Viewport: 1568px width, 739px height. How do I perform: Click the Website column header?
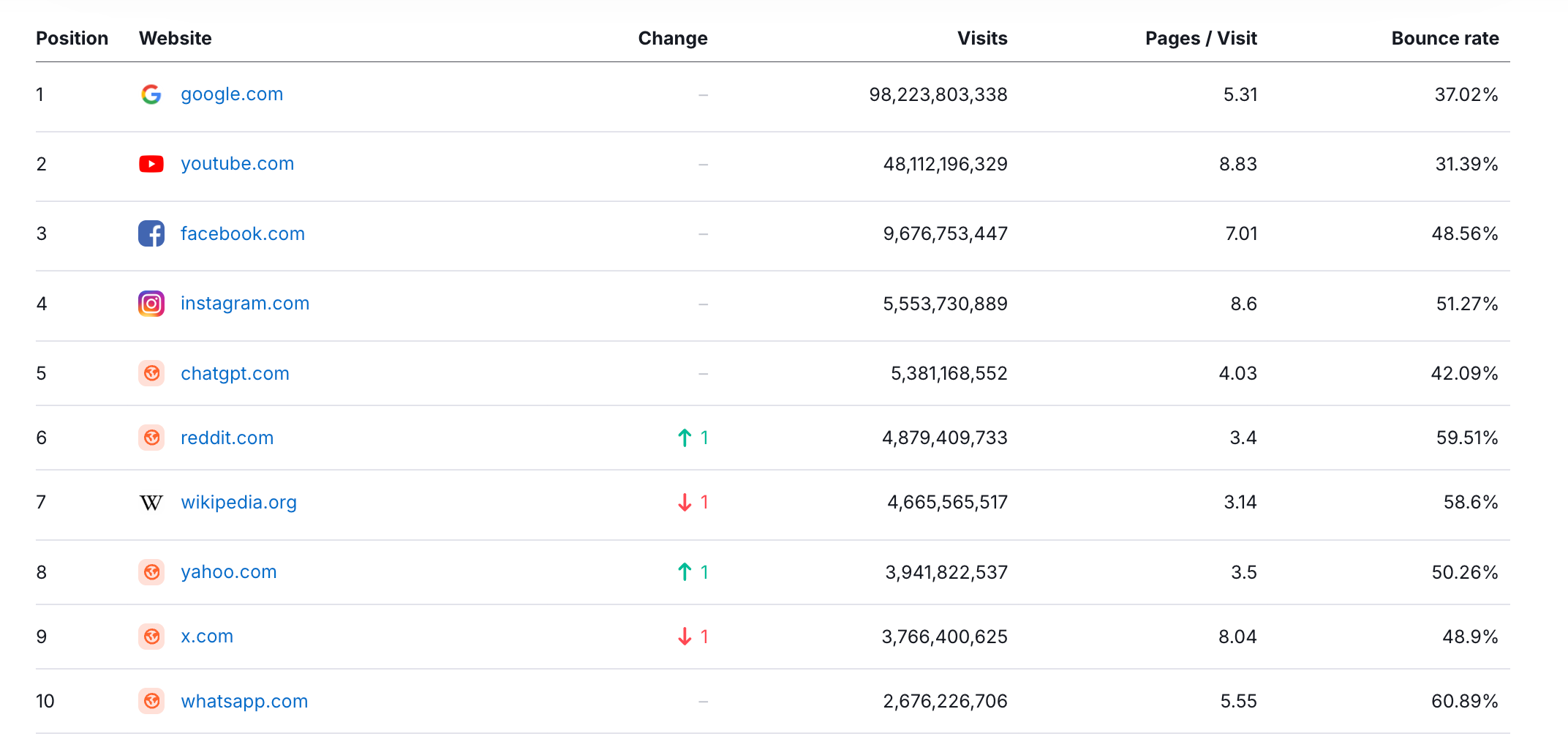[x=176, y=38]
